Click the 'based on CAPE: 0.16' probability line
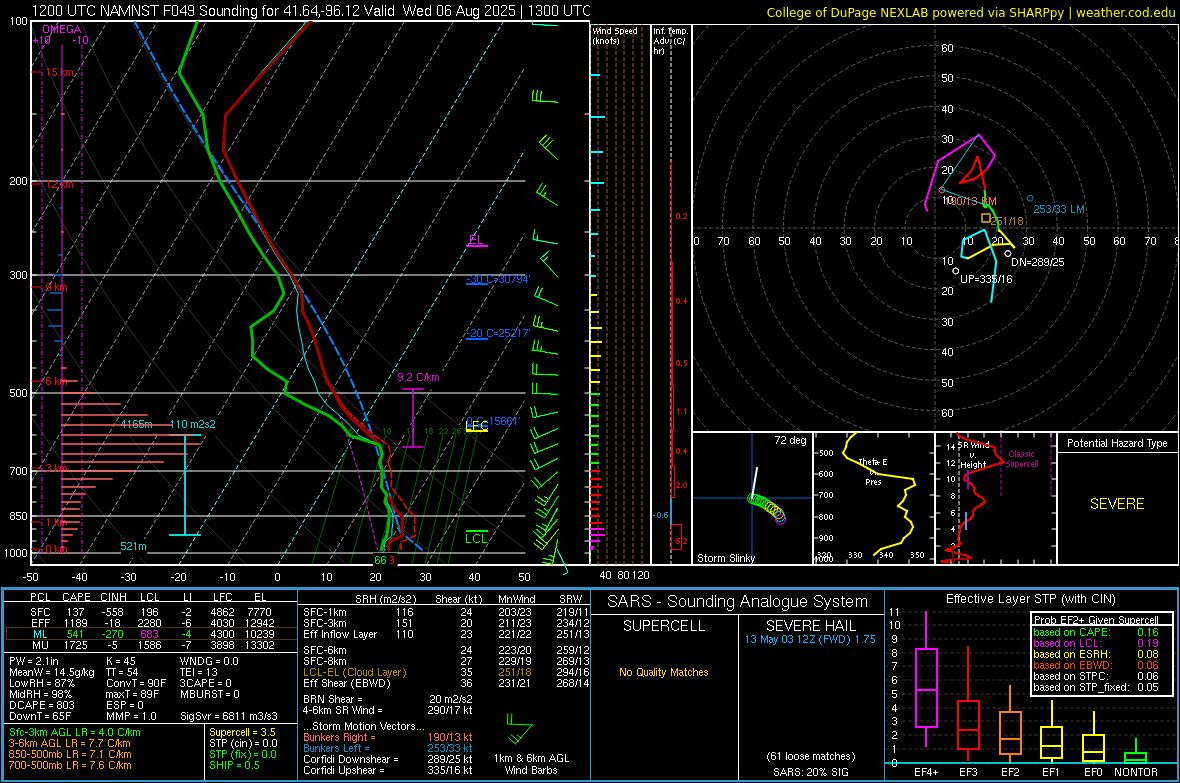This screenshot has width=1180, height=783. click(x=1096, y=632)
